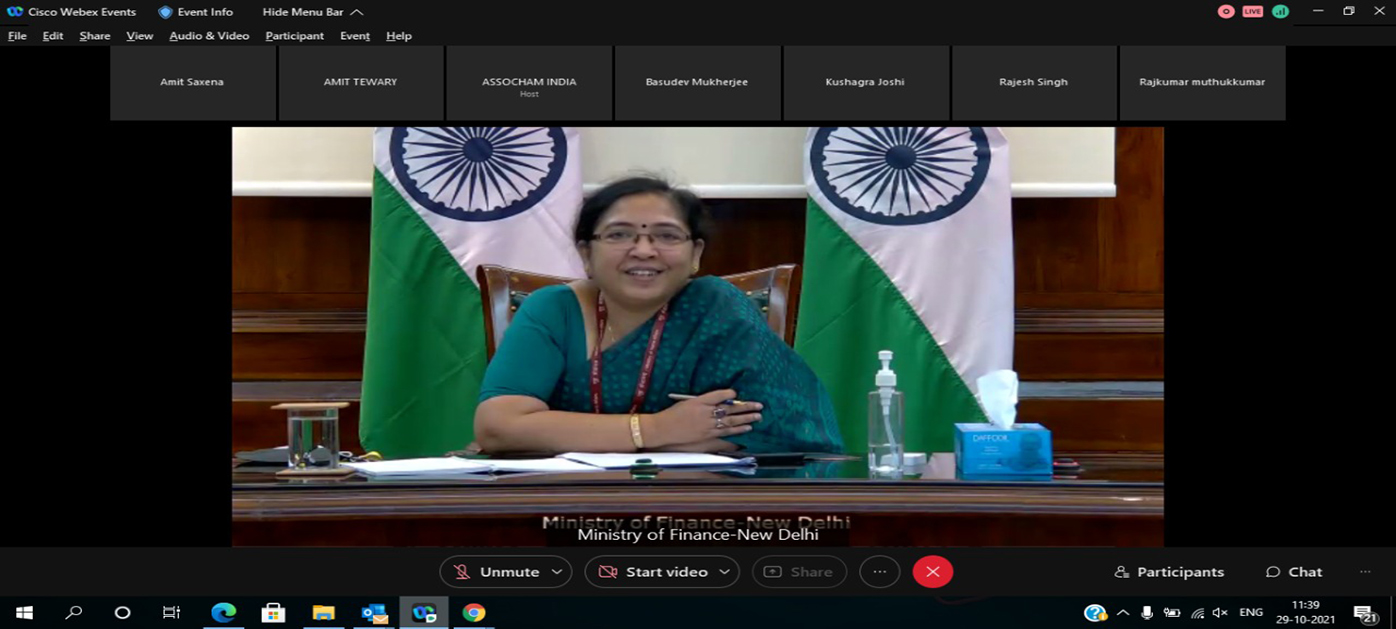Open the Event Info shield icon
The height and width of the screenshot is (629, 1396).
[166, 12]
